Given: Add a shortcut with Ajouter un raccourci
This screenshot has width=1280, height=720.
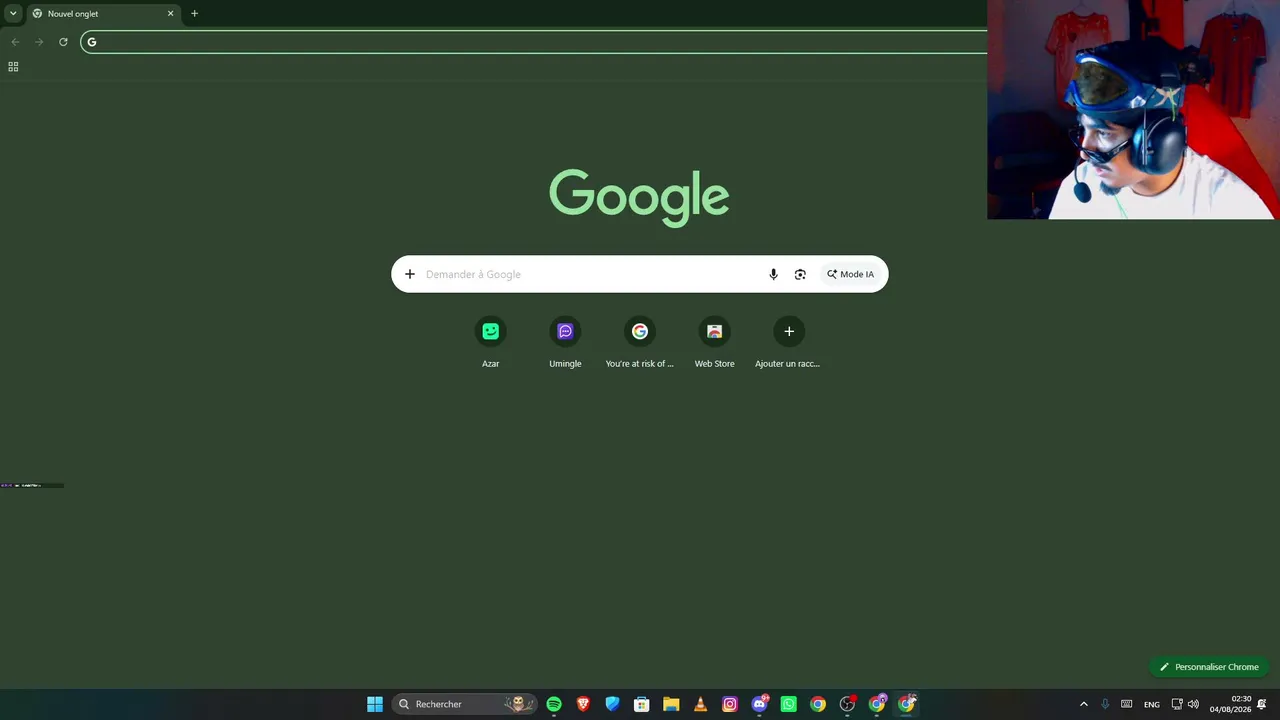Looking at the screenshot, I should 788,342.
